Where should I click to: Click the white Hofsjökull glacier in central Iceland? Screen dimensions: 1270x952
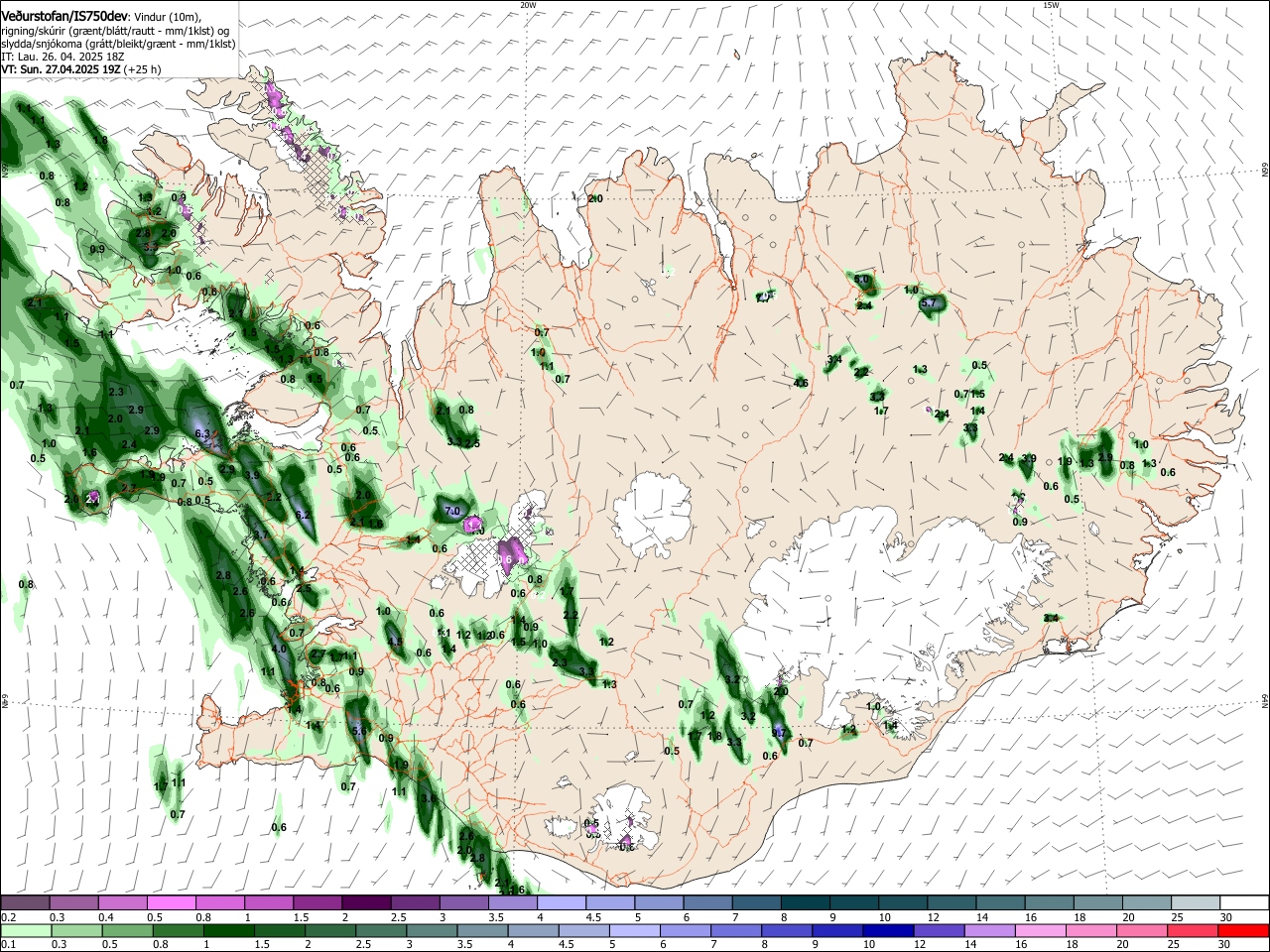tap(652, 515)
